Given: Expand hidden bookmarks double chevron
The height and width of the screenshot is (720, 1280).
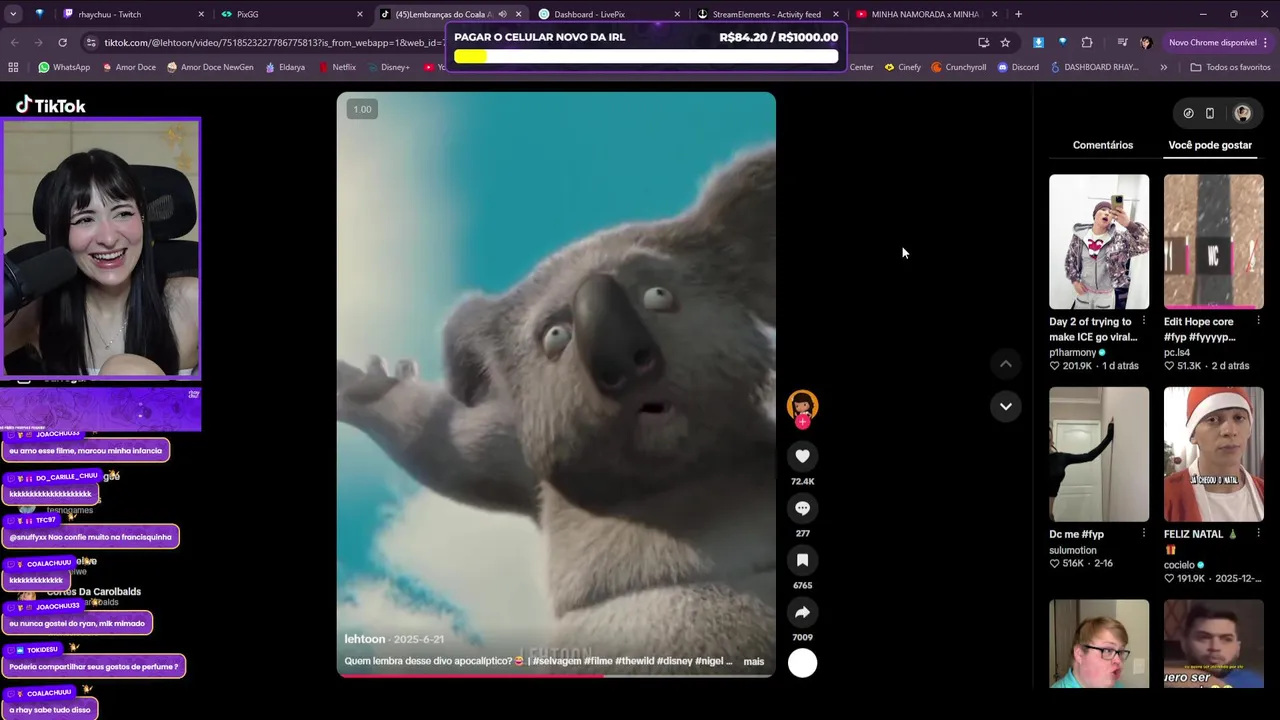Looking at the screenshot, I should click(x=1163, y=67).
